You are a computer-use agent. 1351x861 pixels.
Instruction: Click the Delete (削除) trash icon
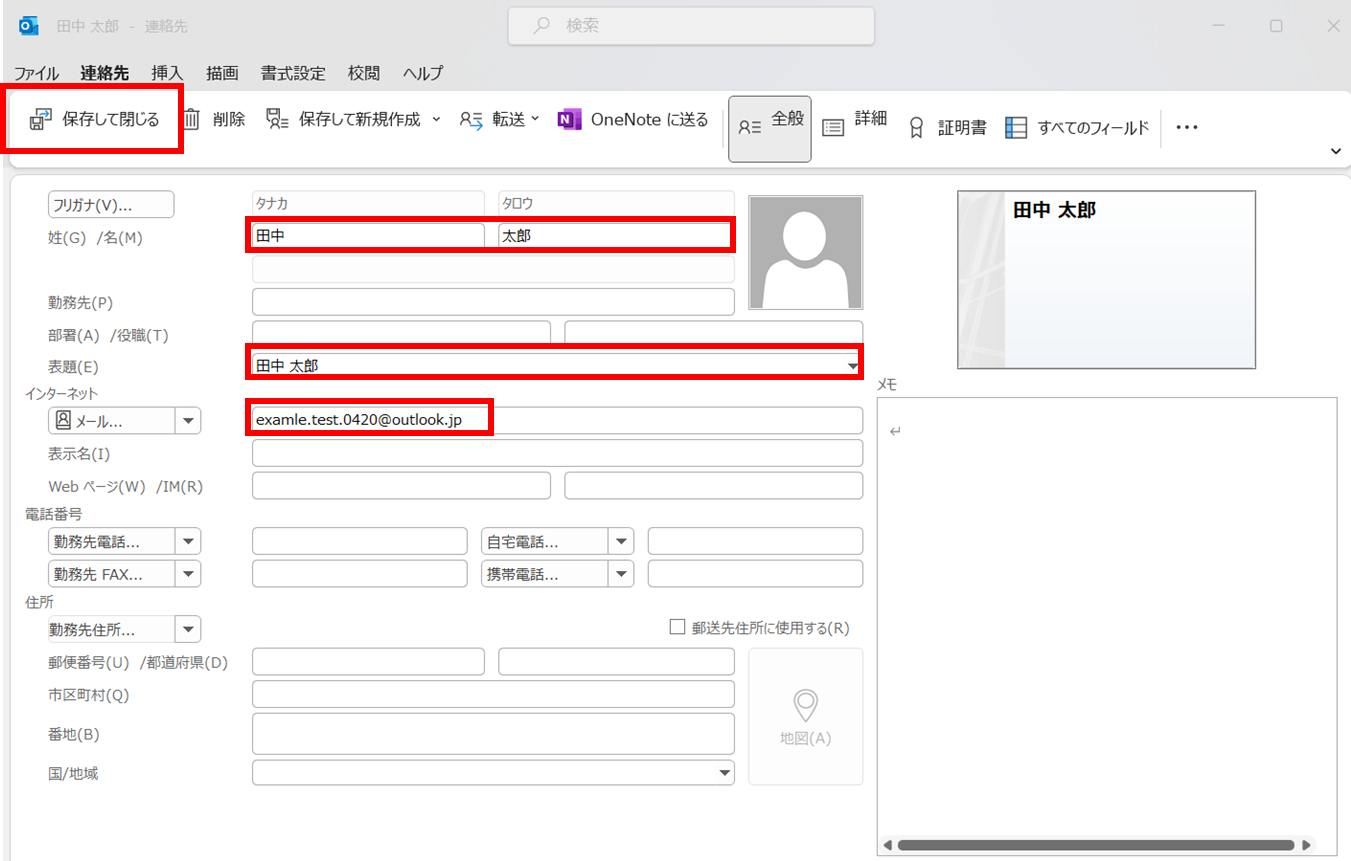193,120
